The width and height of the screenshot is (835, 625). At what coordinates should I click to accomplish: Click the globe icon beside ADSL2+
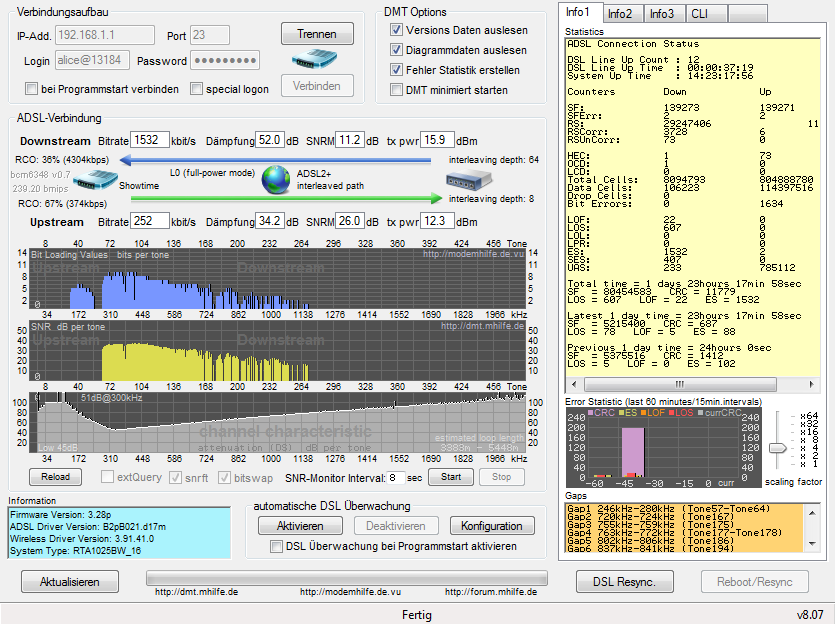[x=275, y=180]
